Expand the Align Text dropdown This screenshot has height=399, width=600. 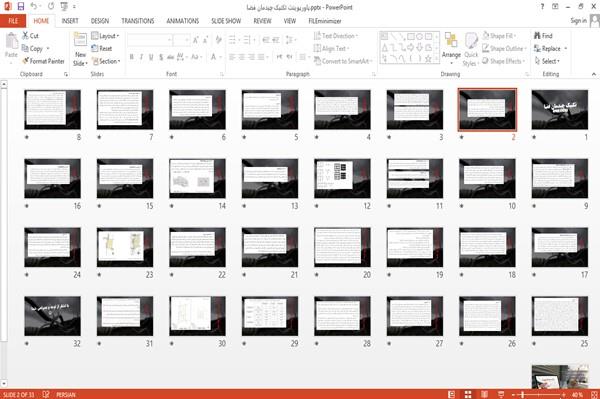click(x=331, y=49)
